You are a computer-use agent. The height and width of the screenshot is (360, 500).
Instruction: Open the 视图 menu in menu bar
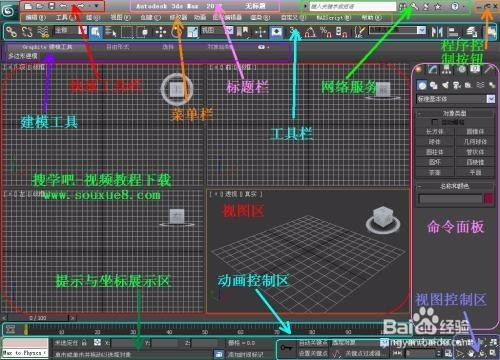121,17
